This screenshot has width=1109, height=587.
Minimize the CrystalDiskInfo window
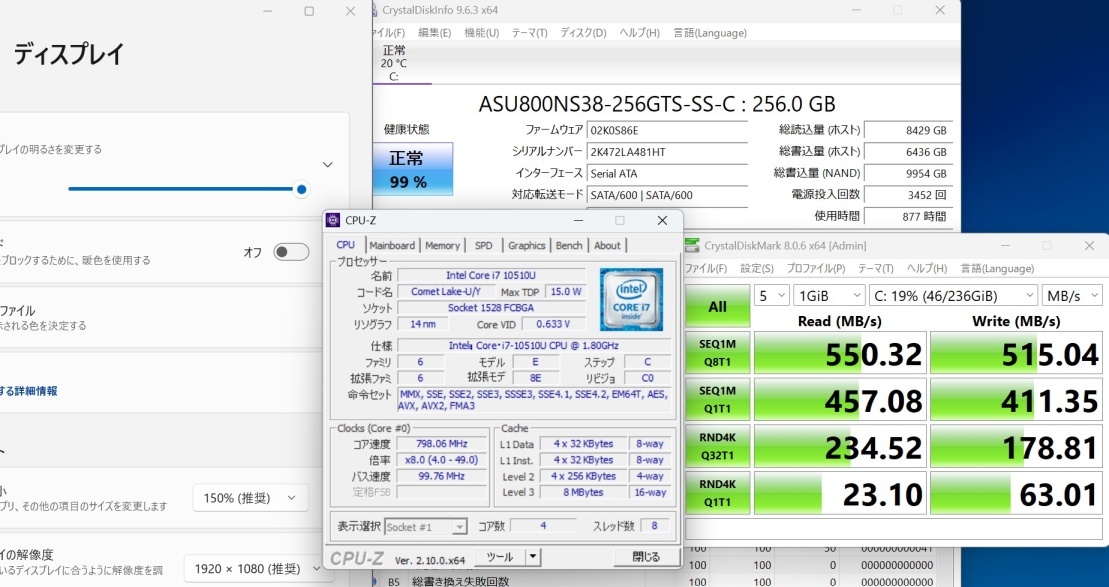[x=856, y=10]
